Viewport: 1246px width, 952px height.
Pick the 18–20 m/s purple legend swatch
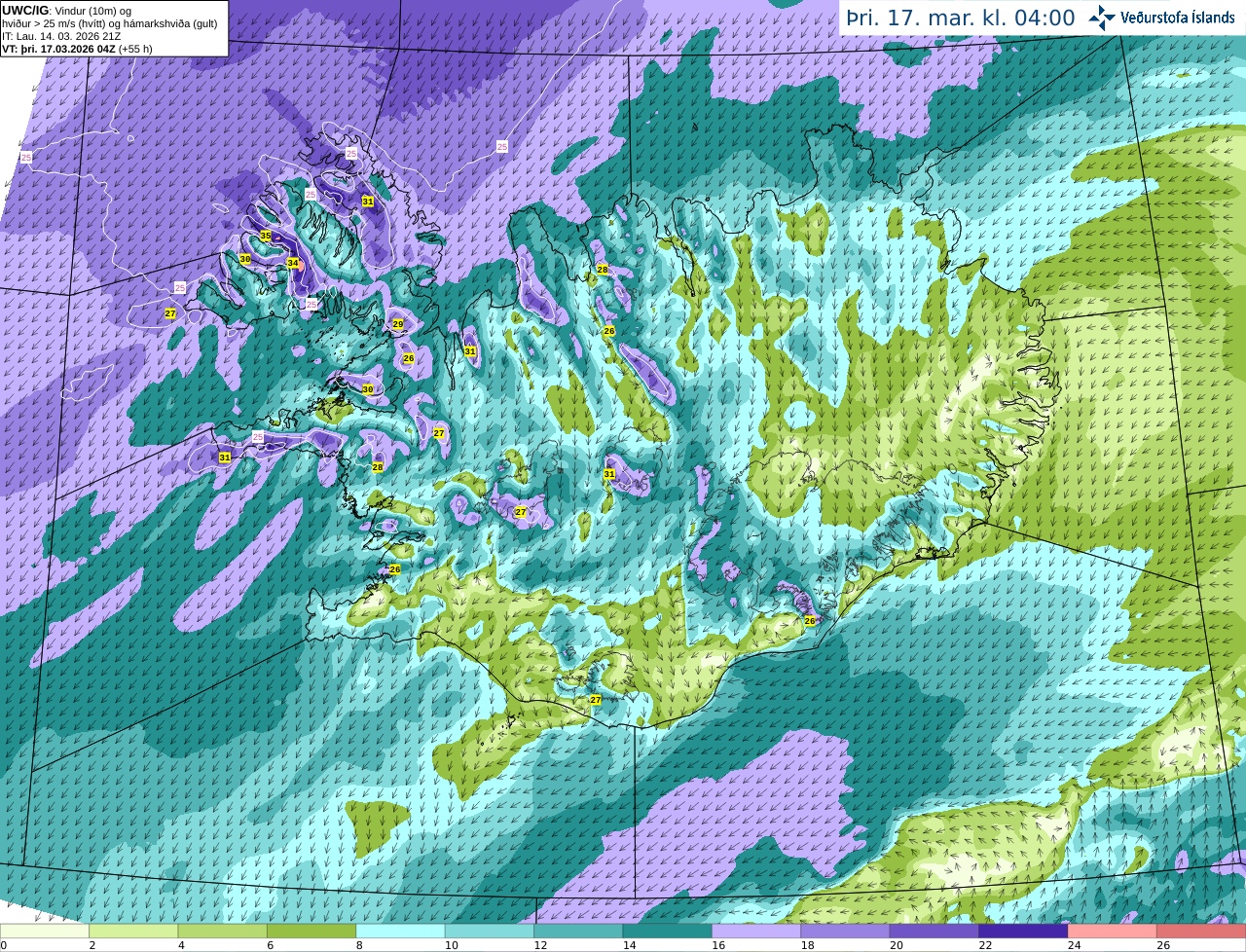click(846, 932)
